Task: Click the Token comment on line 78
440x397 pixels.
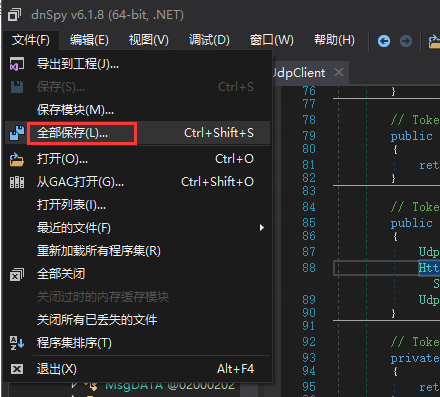Action: click(x=415, y=120)
